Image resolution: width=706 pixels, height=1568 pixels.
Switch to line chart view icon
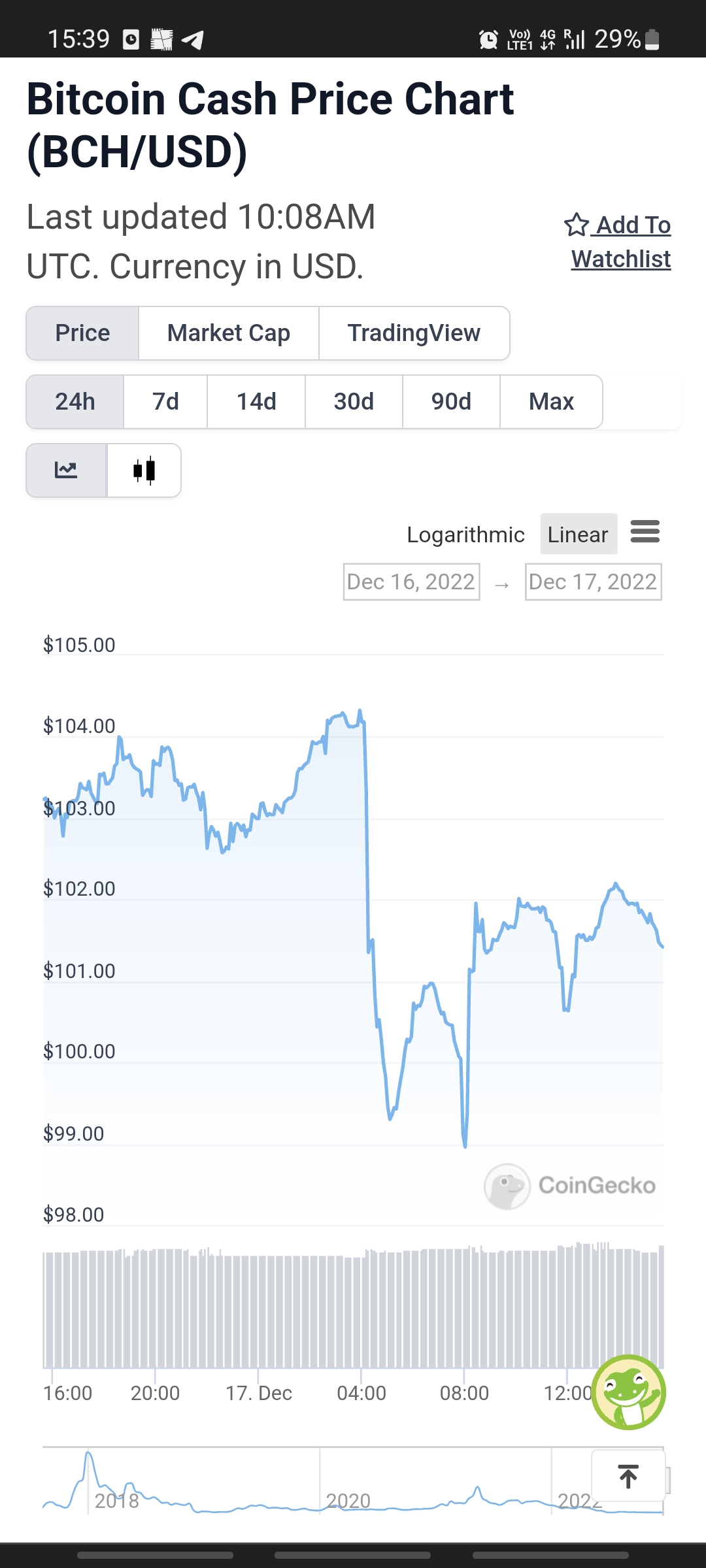coord(66,470)
